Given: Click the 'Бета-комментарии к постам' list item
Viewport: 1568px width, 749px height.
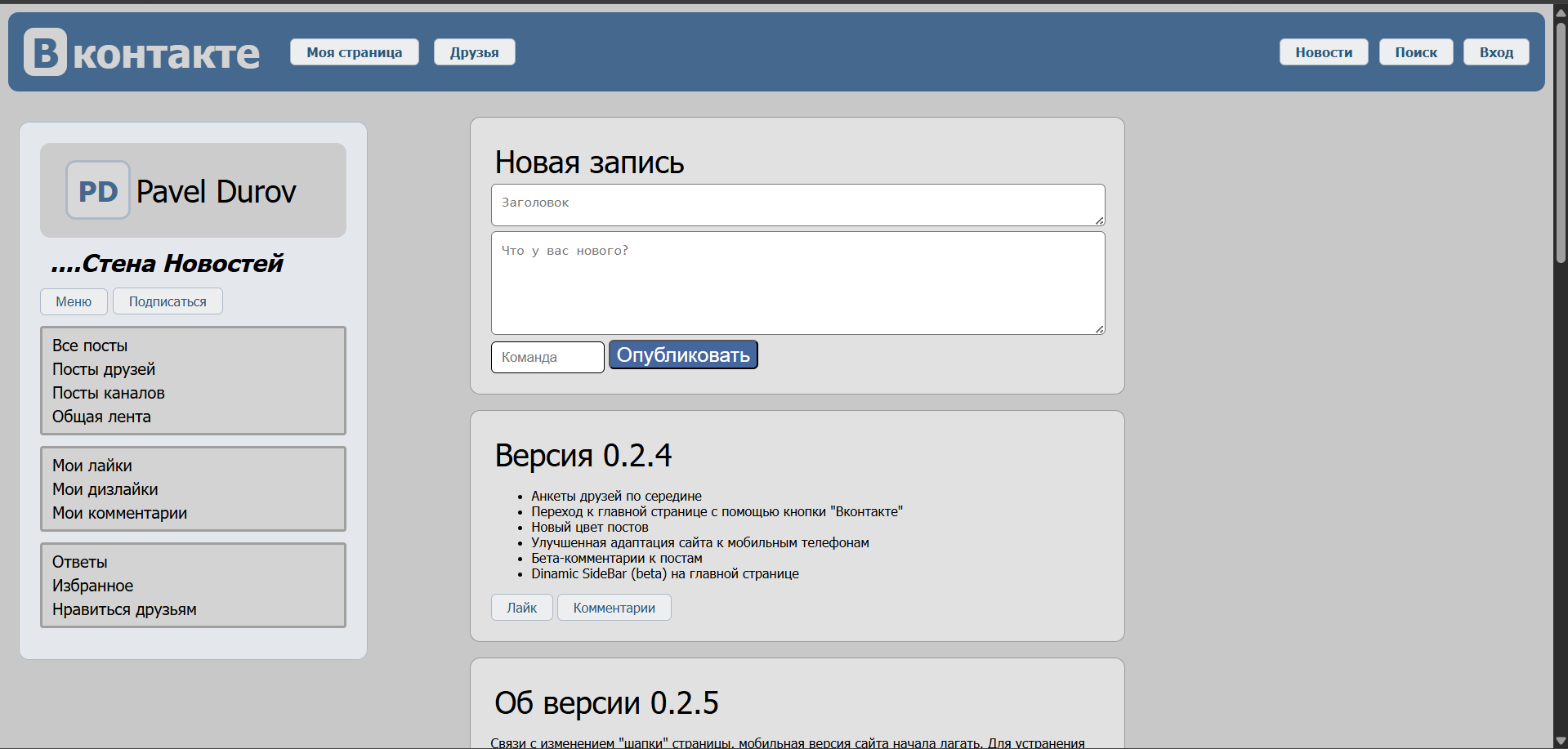Looking at the screenshot, I should click(617, 558).
